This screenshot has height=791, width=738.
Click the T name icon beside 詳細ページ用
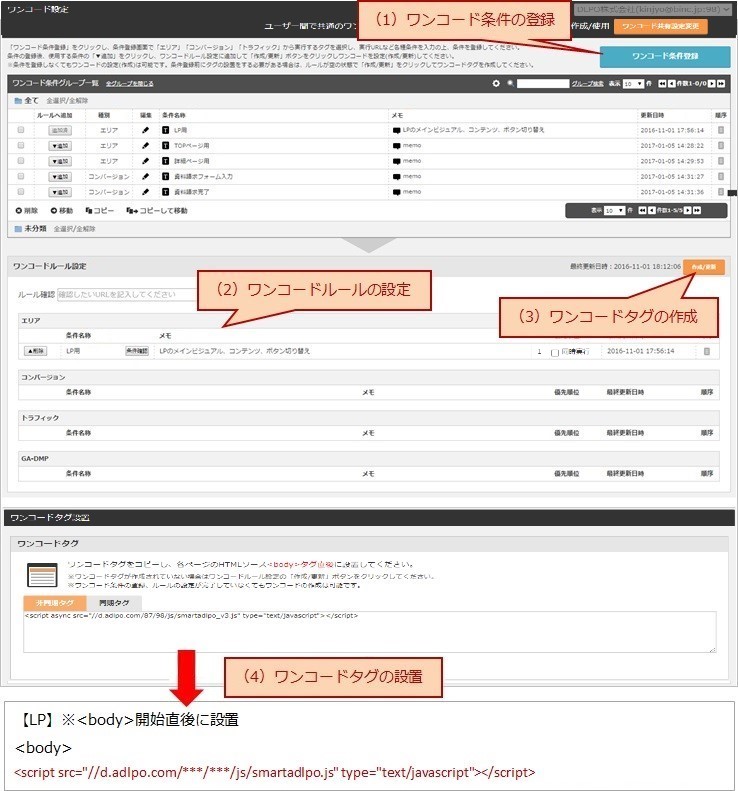(x=165, y=161)
